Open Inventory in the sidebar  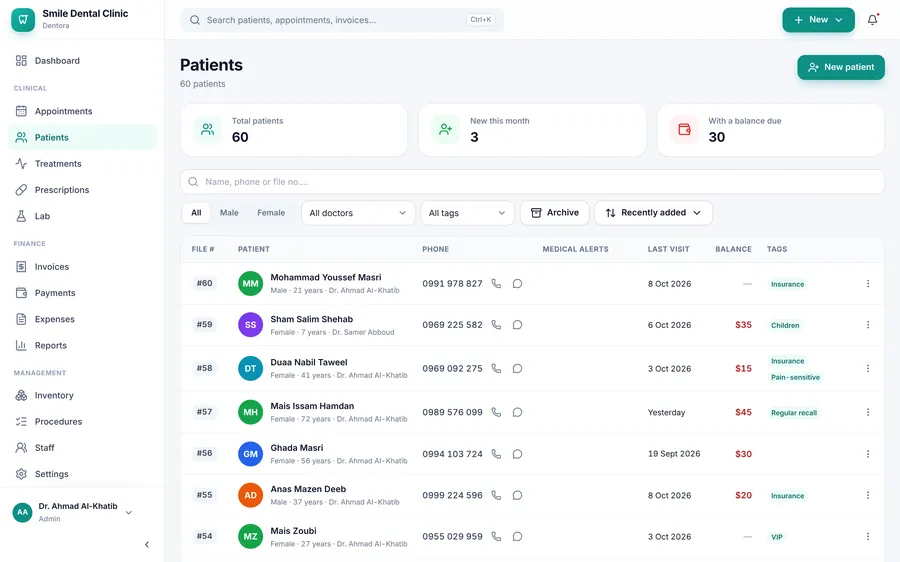tap(82, 396)
